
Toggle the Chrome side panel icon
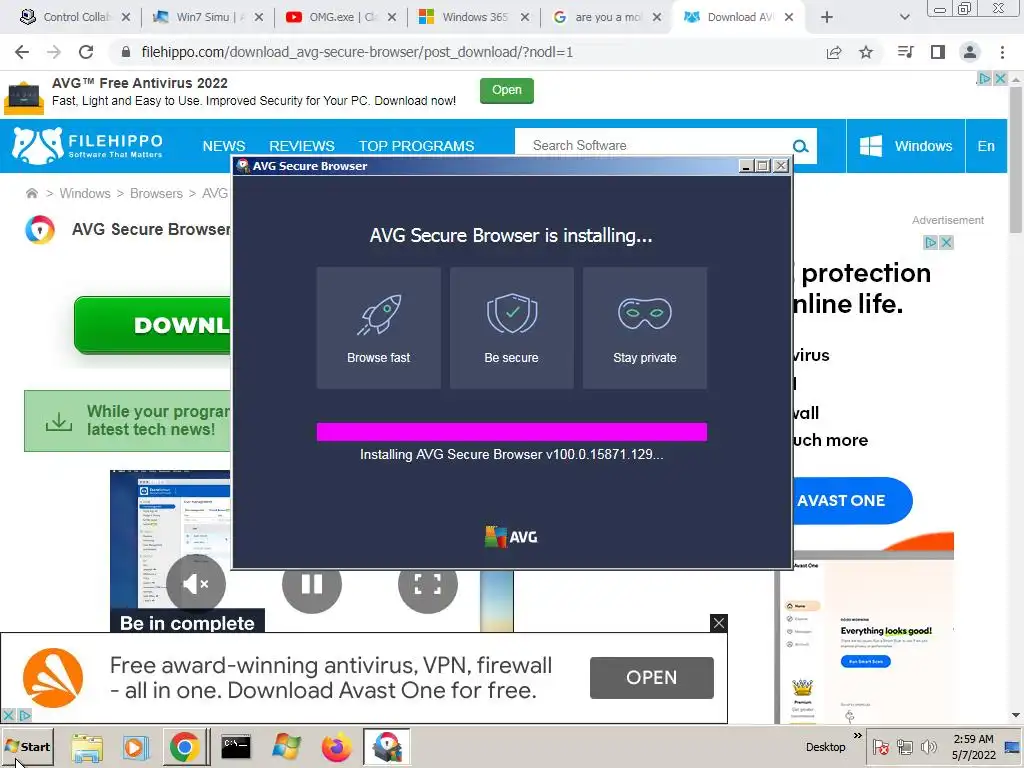[938, 52]
